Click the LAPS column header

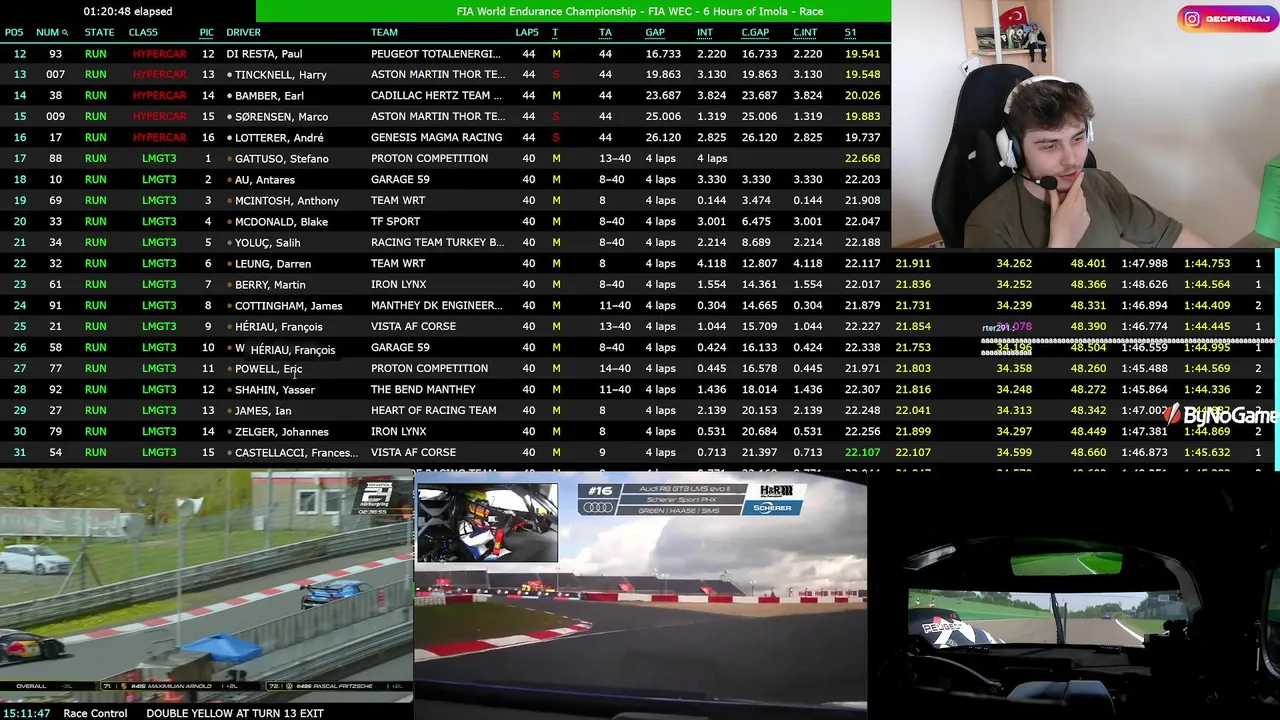(527, 33)
